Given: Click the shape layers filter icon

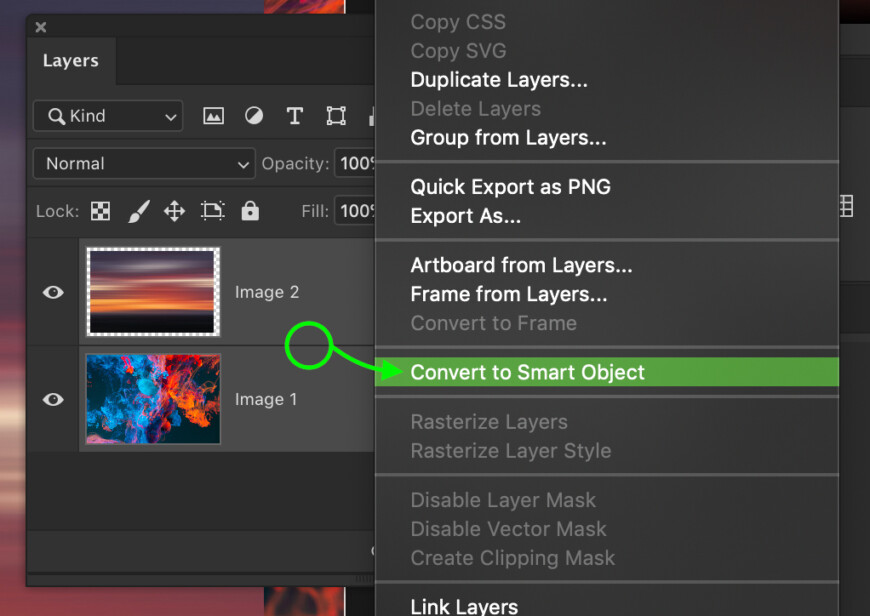Looking at the screenshot, I should pyautogui.click(x=334, y=116).
